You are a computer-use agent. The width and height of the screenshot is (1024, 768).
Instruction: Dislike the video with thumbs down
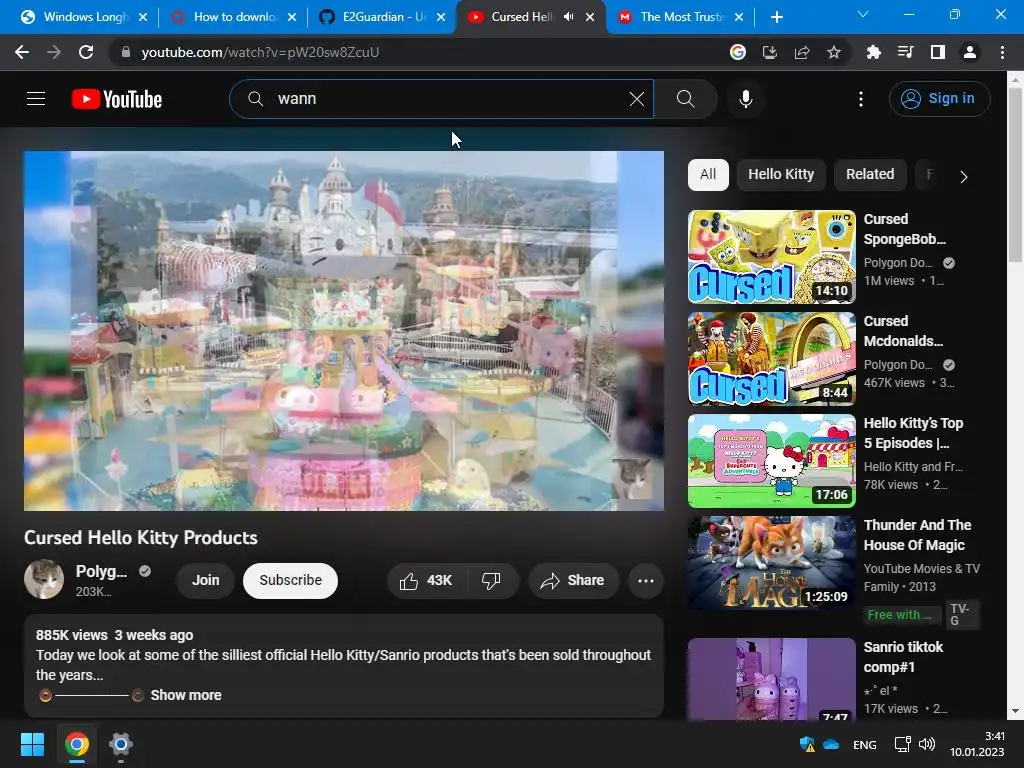pos(492,581)
